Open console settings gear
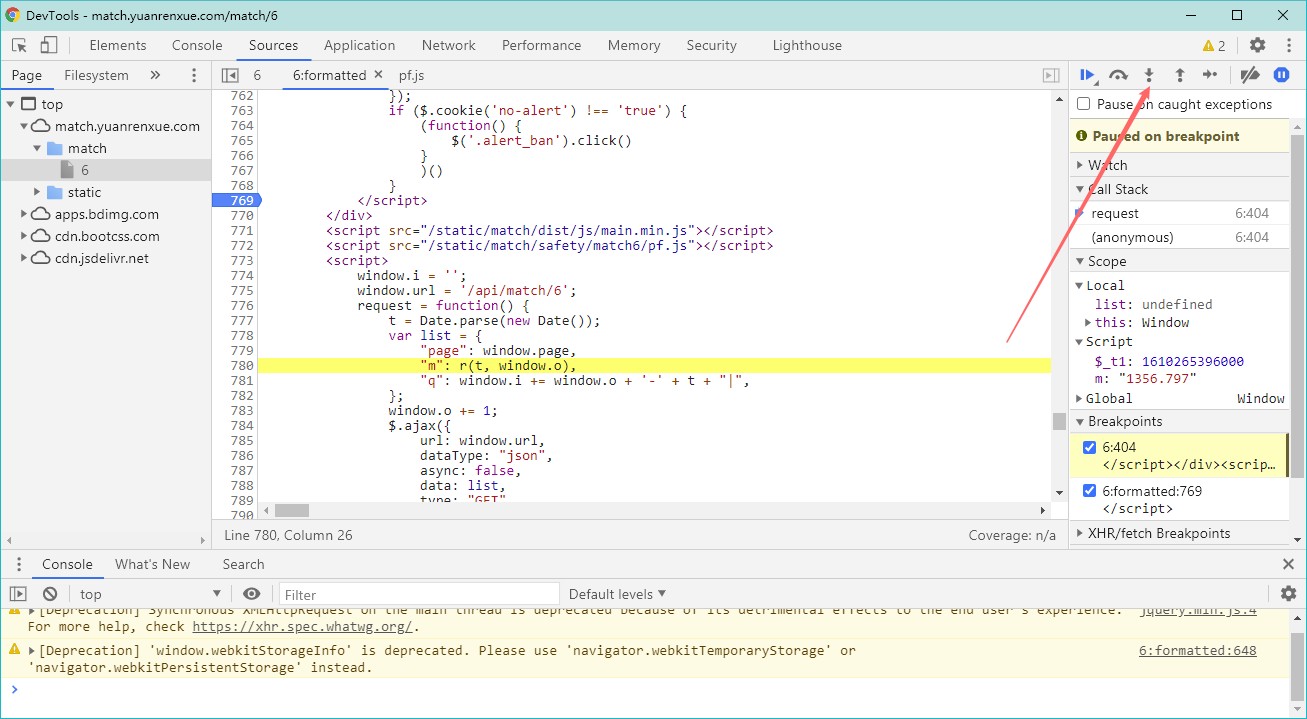 (x=1288, y=594)
